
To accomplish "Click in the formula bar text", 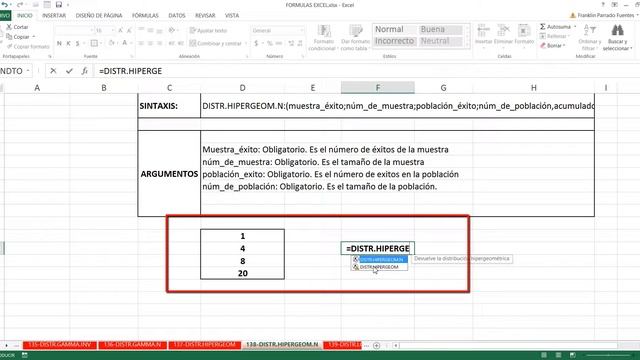I will pos(131,71).
